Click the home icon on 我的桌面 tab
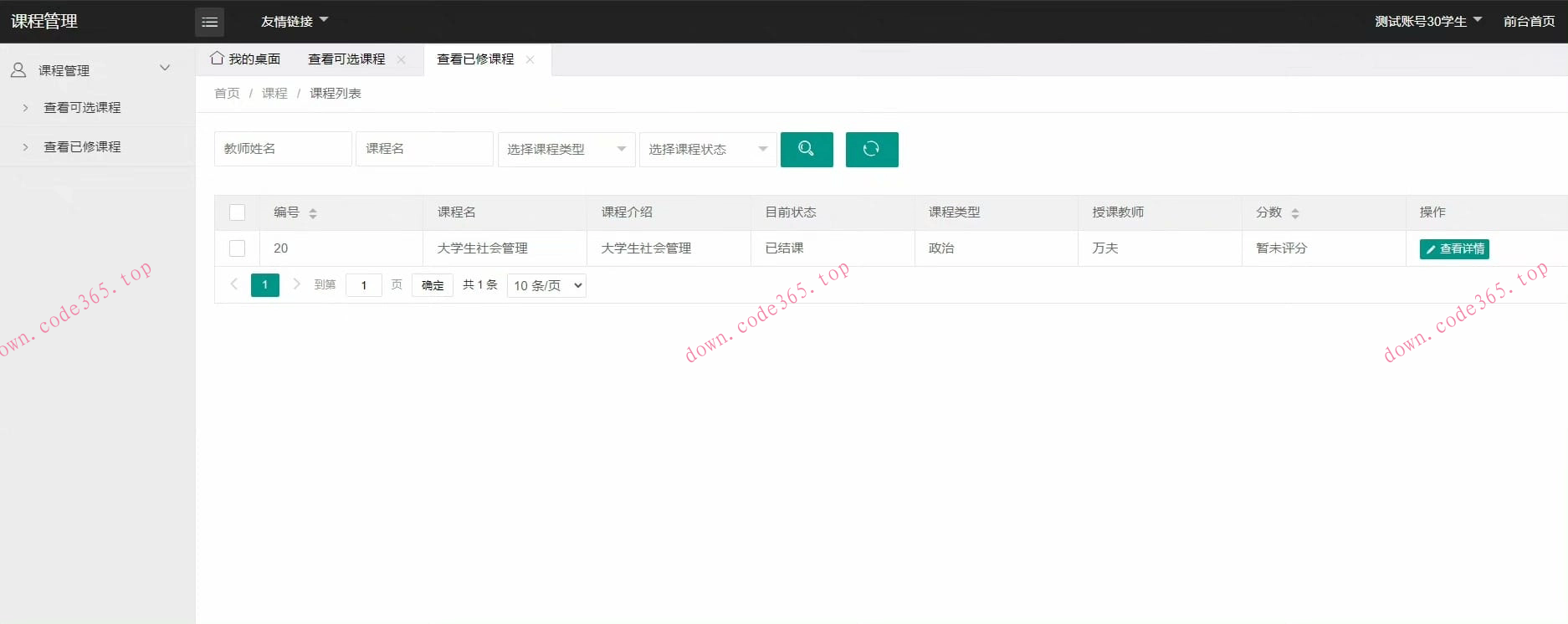1568x624 pixels. coord(217,58)
